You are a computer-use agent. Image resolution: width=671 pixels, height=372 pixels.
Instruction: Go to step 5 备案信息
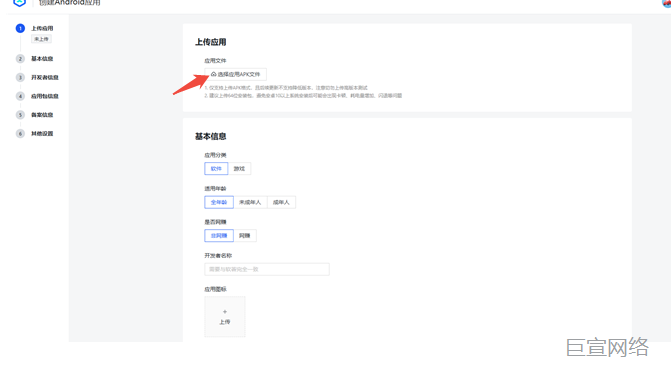[x=42, y=115]
